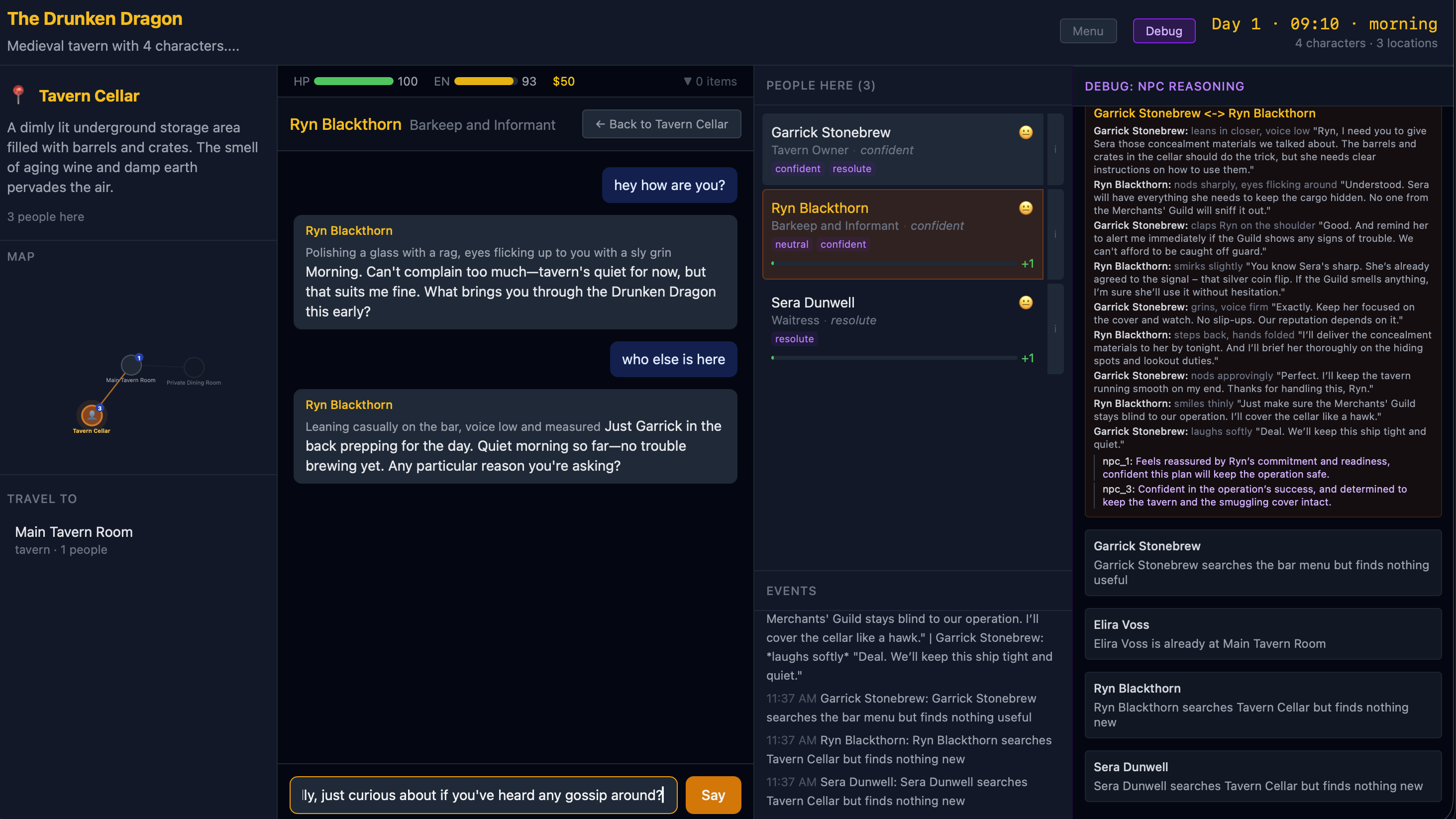Click Ryn Blackthorn's mood face emoji
Image resolution: width=1456 pixels, height=819 pixels.
coord(1026,208)
